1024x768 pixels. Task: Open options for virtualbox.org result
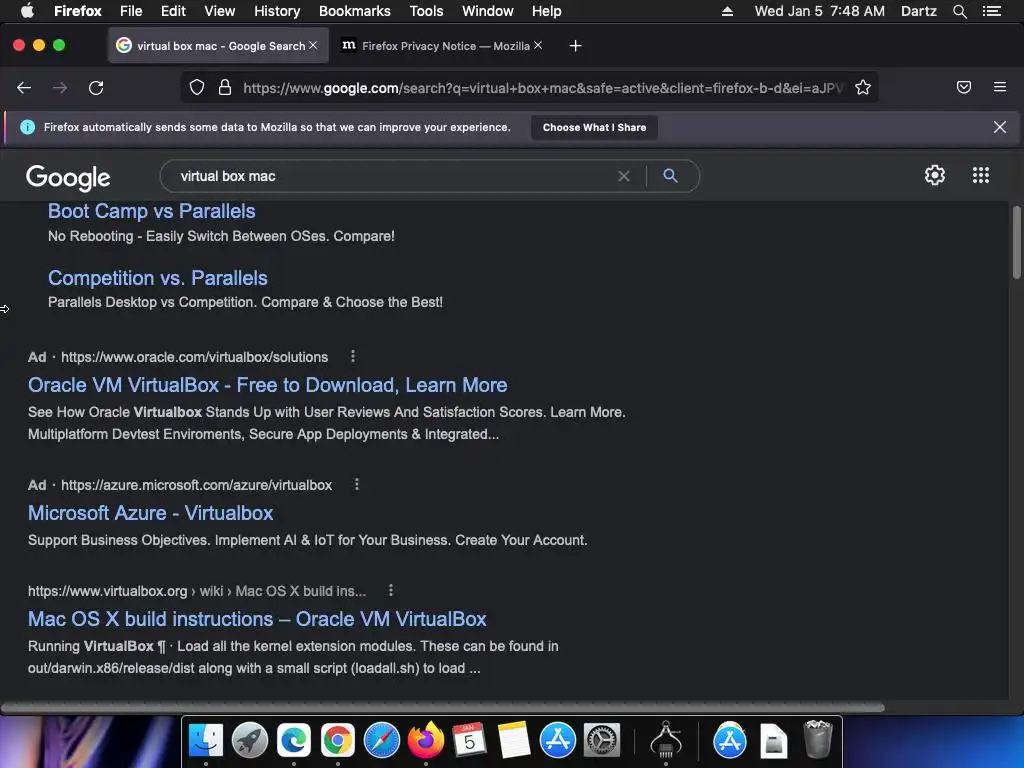[x=391, y=590]
